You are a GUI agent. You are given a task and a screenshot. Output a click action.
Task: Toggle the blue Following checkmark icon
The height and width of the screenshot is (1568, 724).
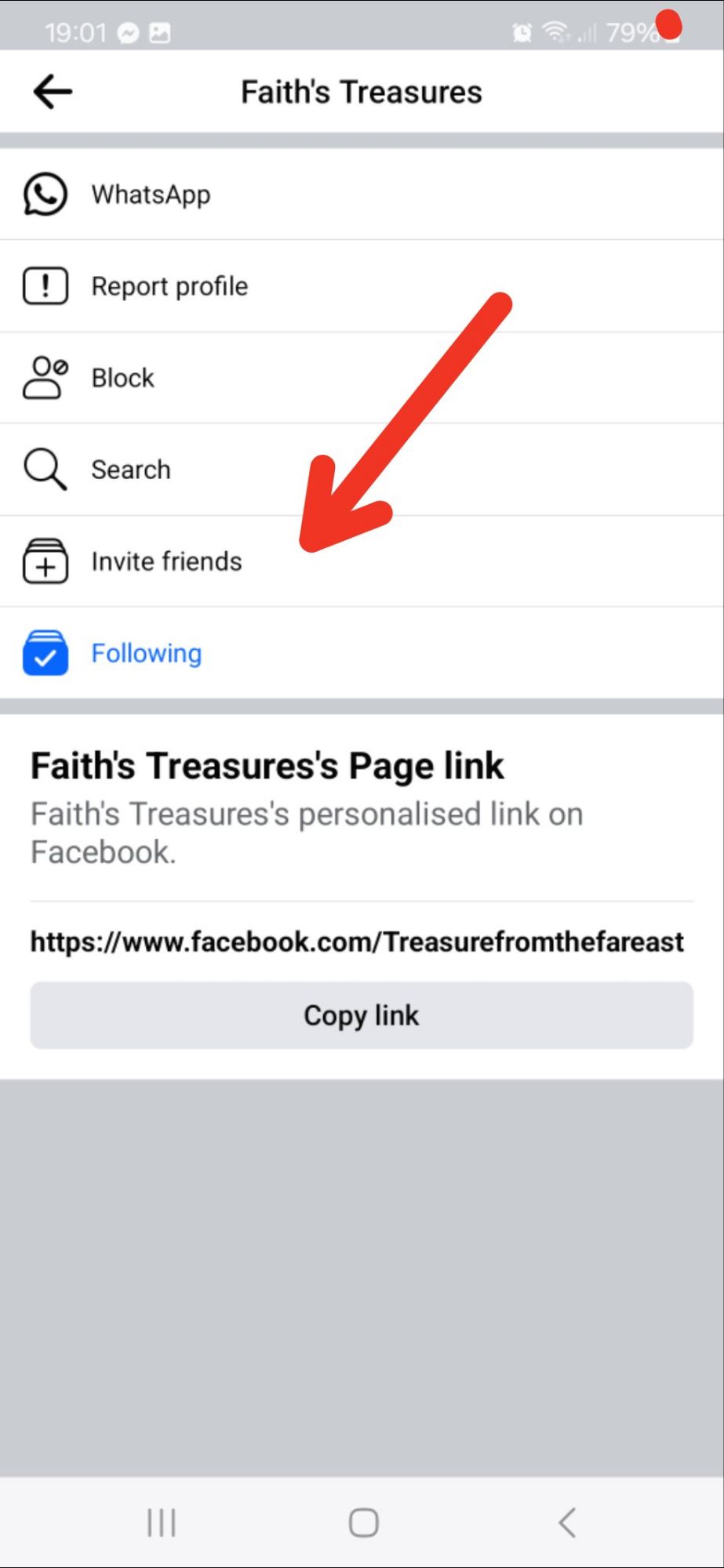[x=45, y=652]
